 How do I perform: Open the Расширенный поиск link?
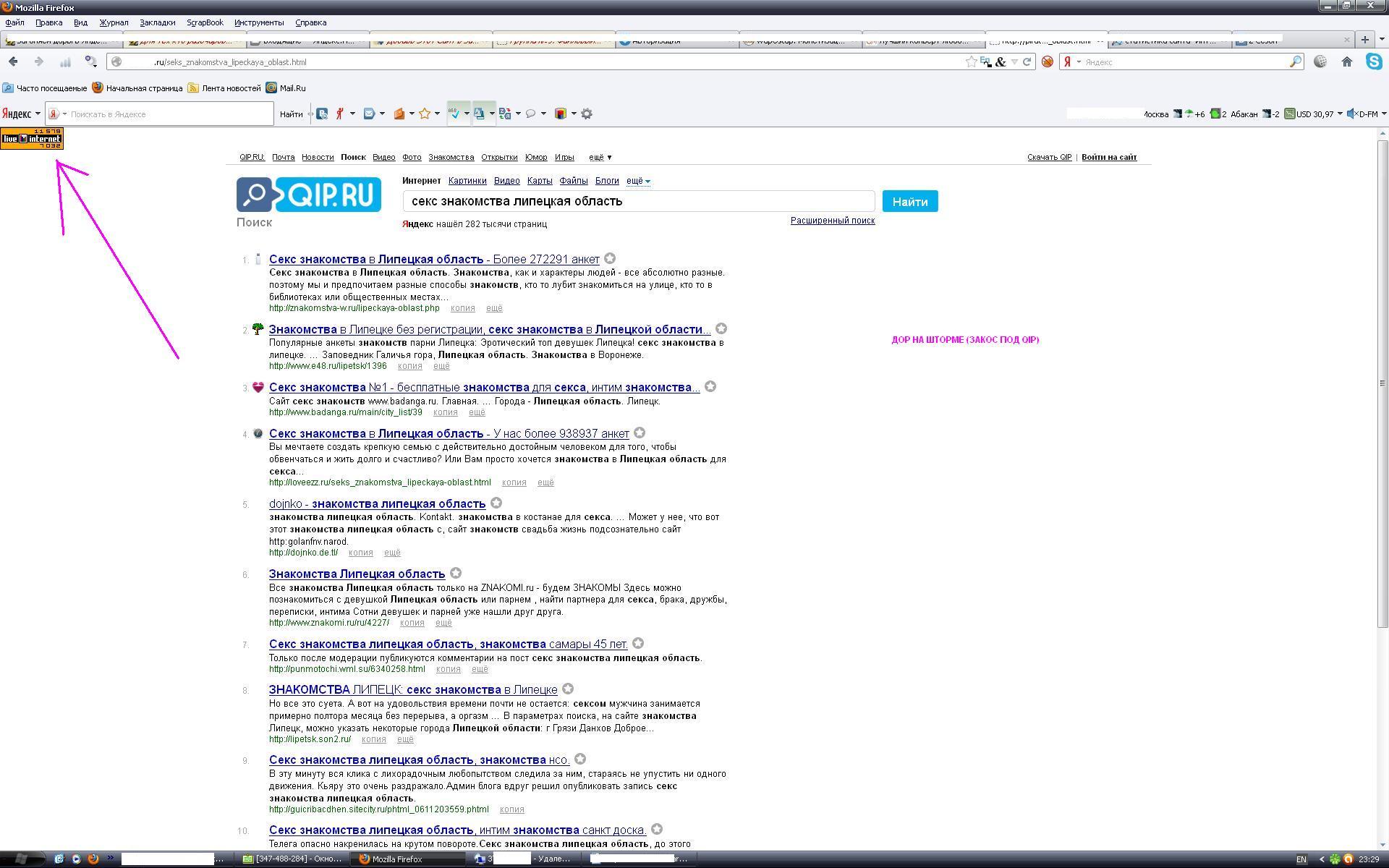(832, 221)
